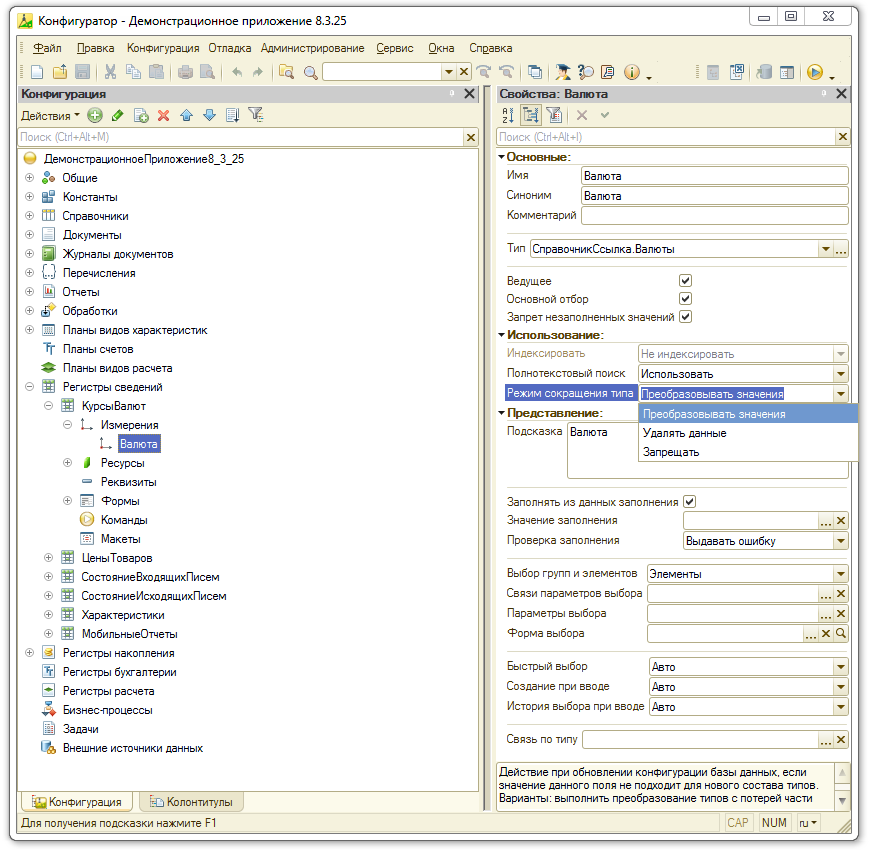
Task: Start debugging with the play icon
Action: pyautogui.click(x=815, y=72)
